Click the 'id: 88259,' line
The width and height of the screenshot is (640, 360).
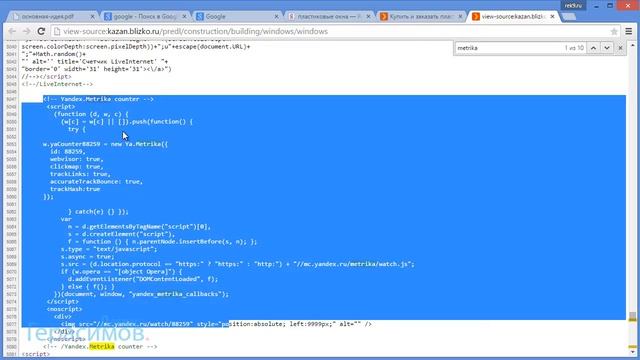pyautogui.click(x=68, y=152)
